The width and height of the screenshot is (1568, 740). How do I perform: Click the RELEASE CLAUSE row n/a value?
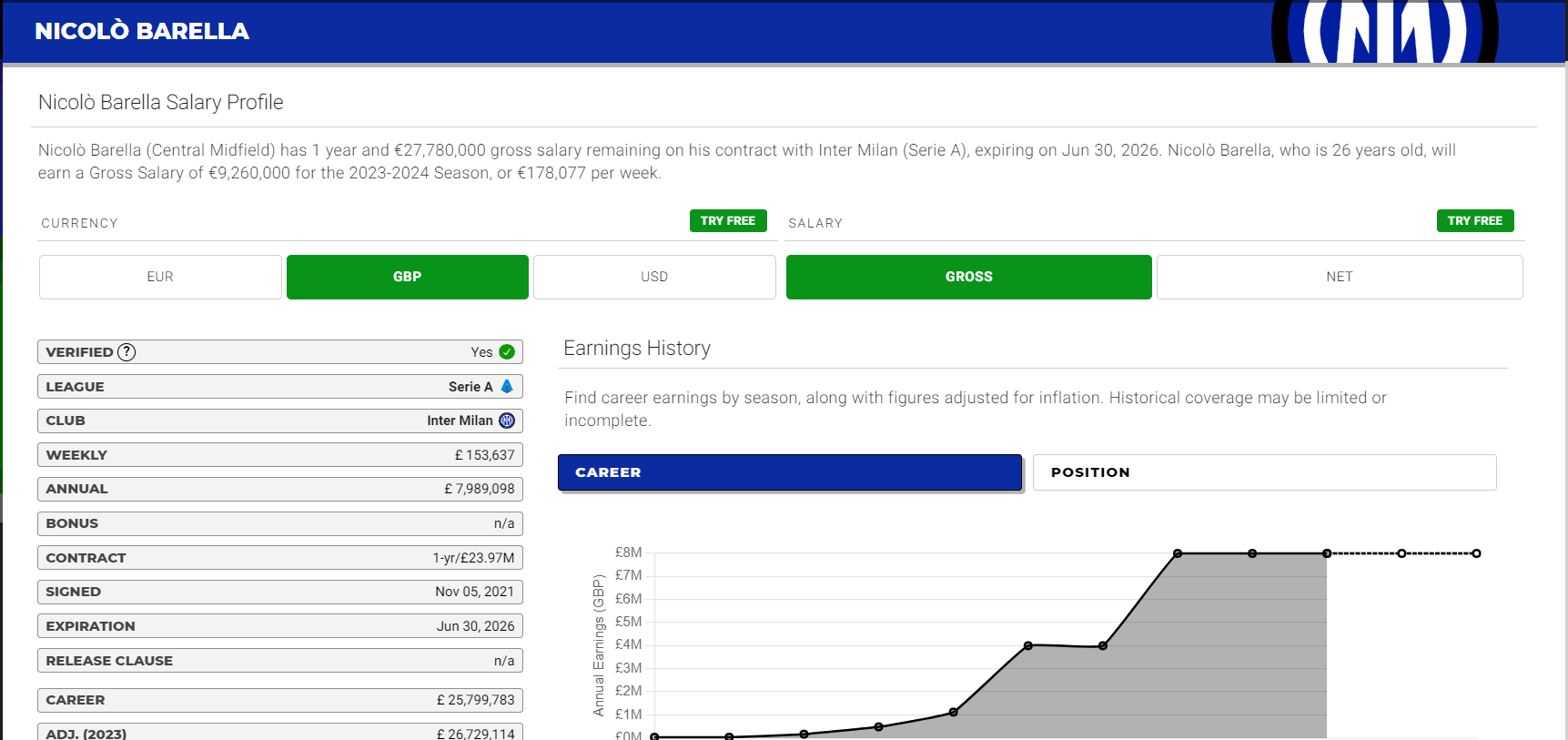pyautogui.click(x=504, y=661)
